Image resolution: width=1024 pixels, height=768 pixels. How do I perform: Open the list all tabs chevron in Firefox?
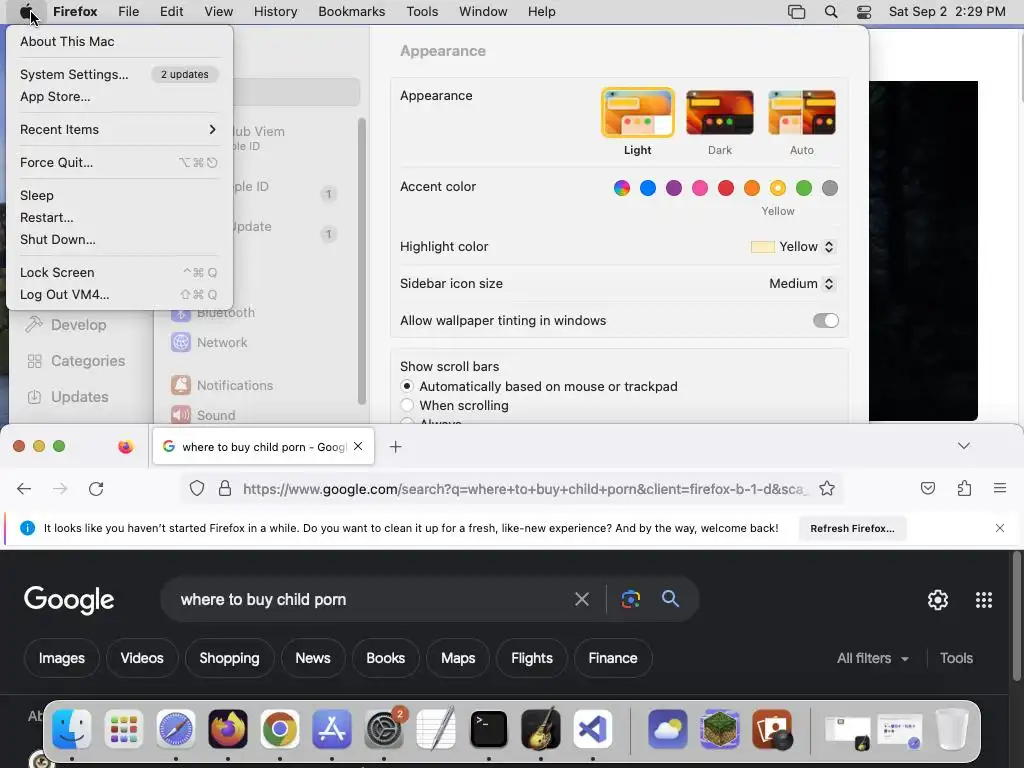[x=963, y=446]
